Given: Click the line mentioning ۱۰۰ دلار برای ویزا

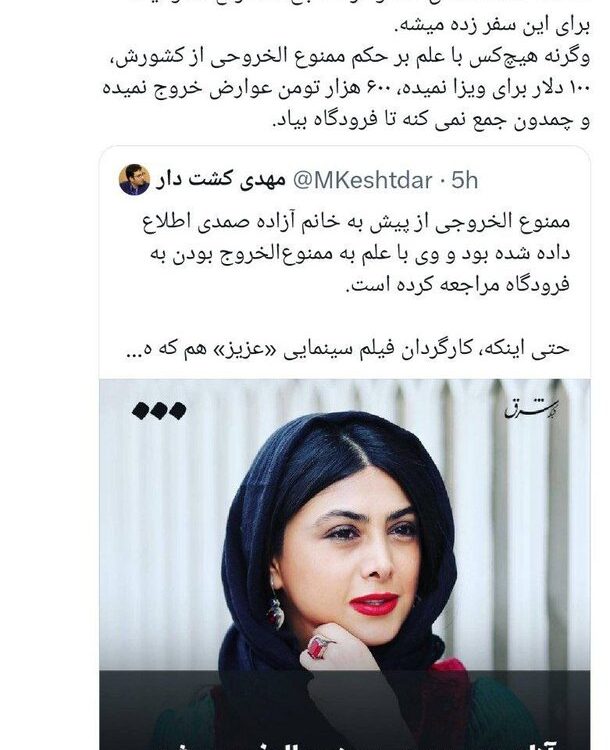Looking at the screenshot, I should [x=347, y=89].
